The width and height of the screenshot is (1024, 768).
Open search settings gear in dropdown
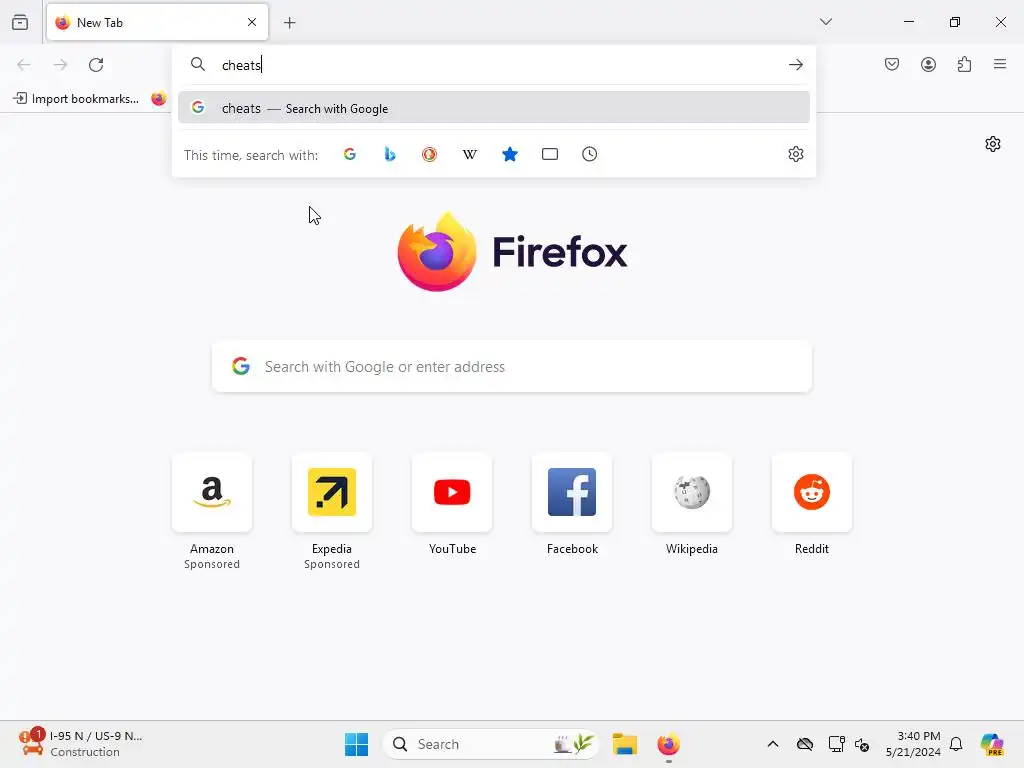pos(795,154)
